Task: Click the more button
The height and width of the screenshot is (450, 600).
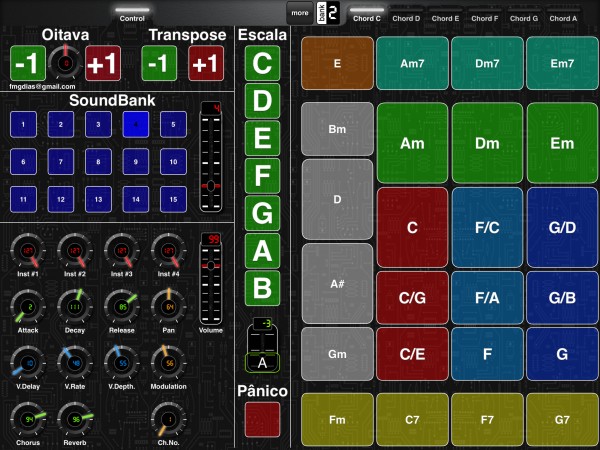Action: pyautogui.click(x=300, y=13)
